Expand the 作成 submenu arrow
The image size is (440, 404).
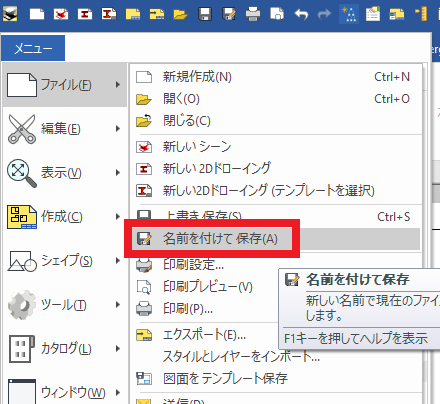click(x=118, y=217)
